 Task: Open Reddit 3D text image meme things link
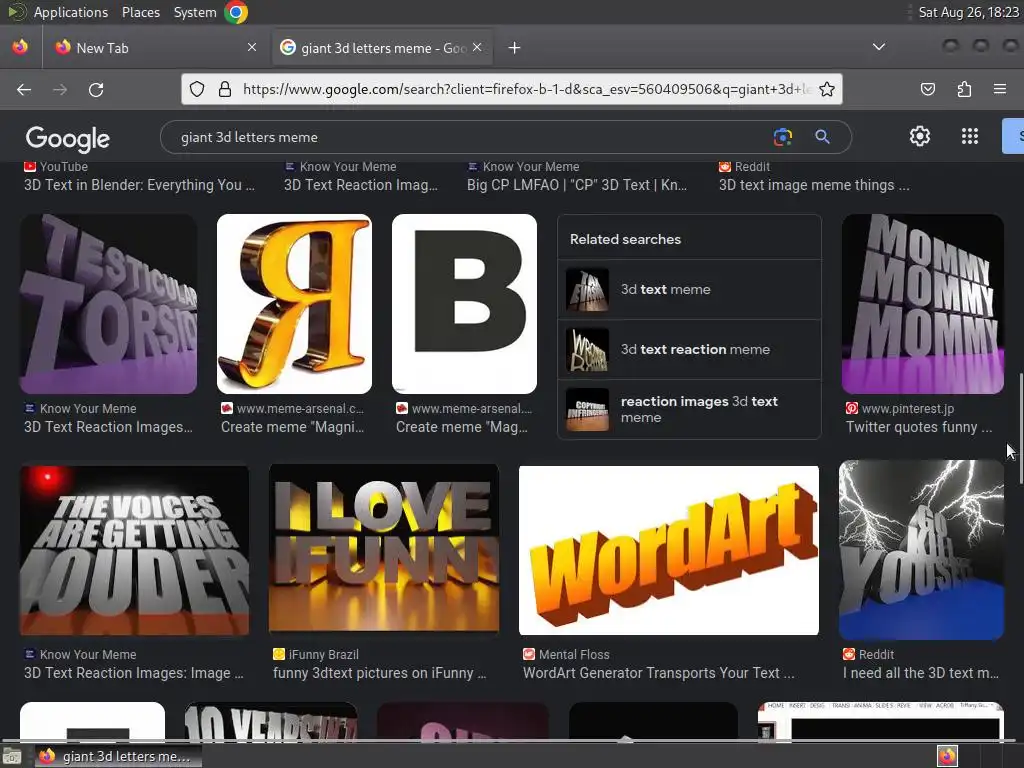(x=814, y=185)
